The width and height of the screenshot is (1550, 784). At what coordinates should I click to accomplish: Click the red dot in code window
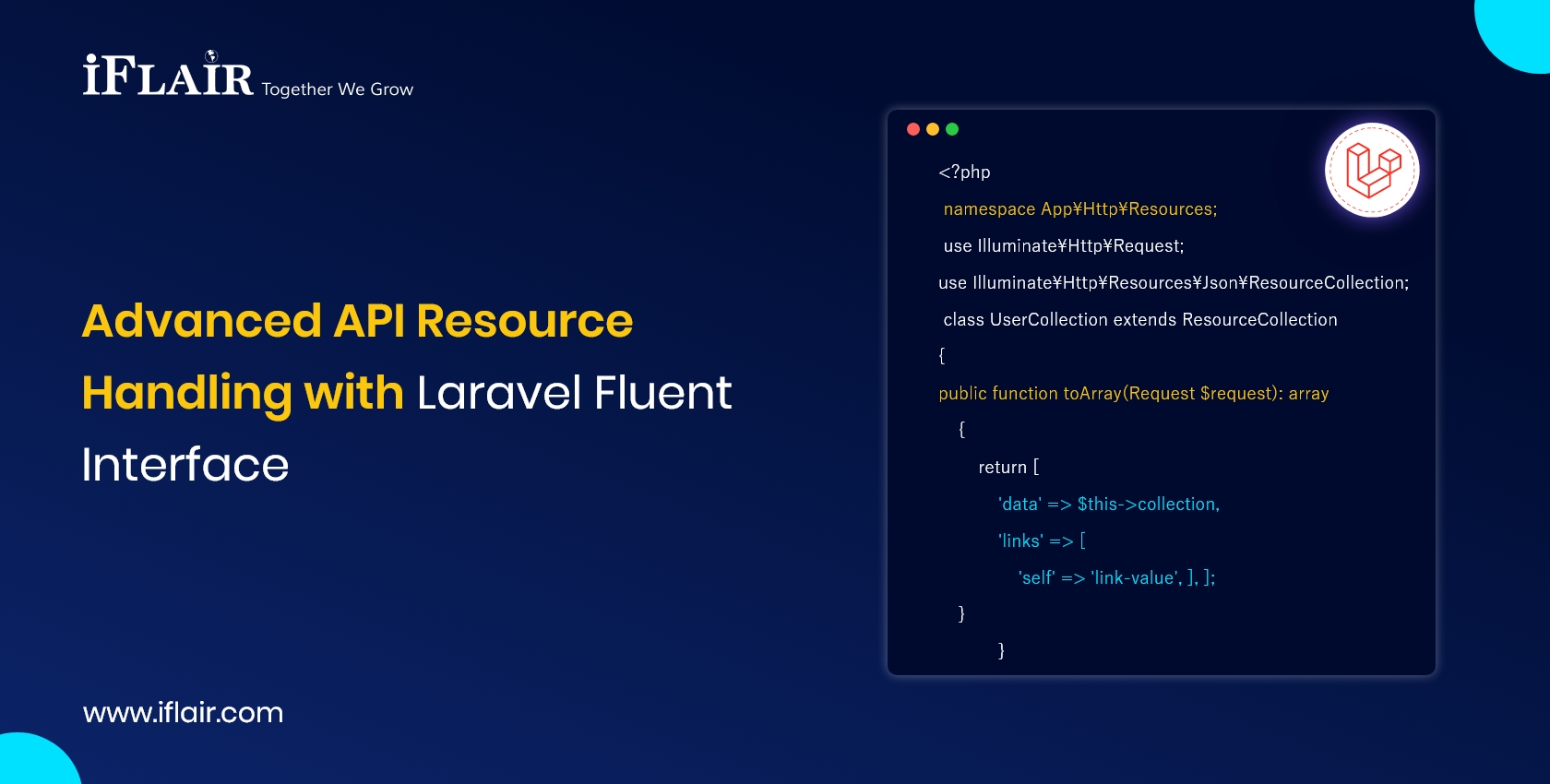pyautogui.click(x=913, y=129)
